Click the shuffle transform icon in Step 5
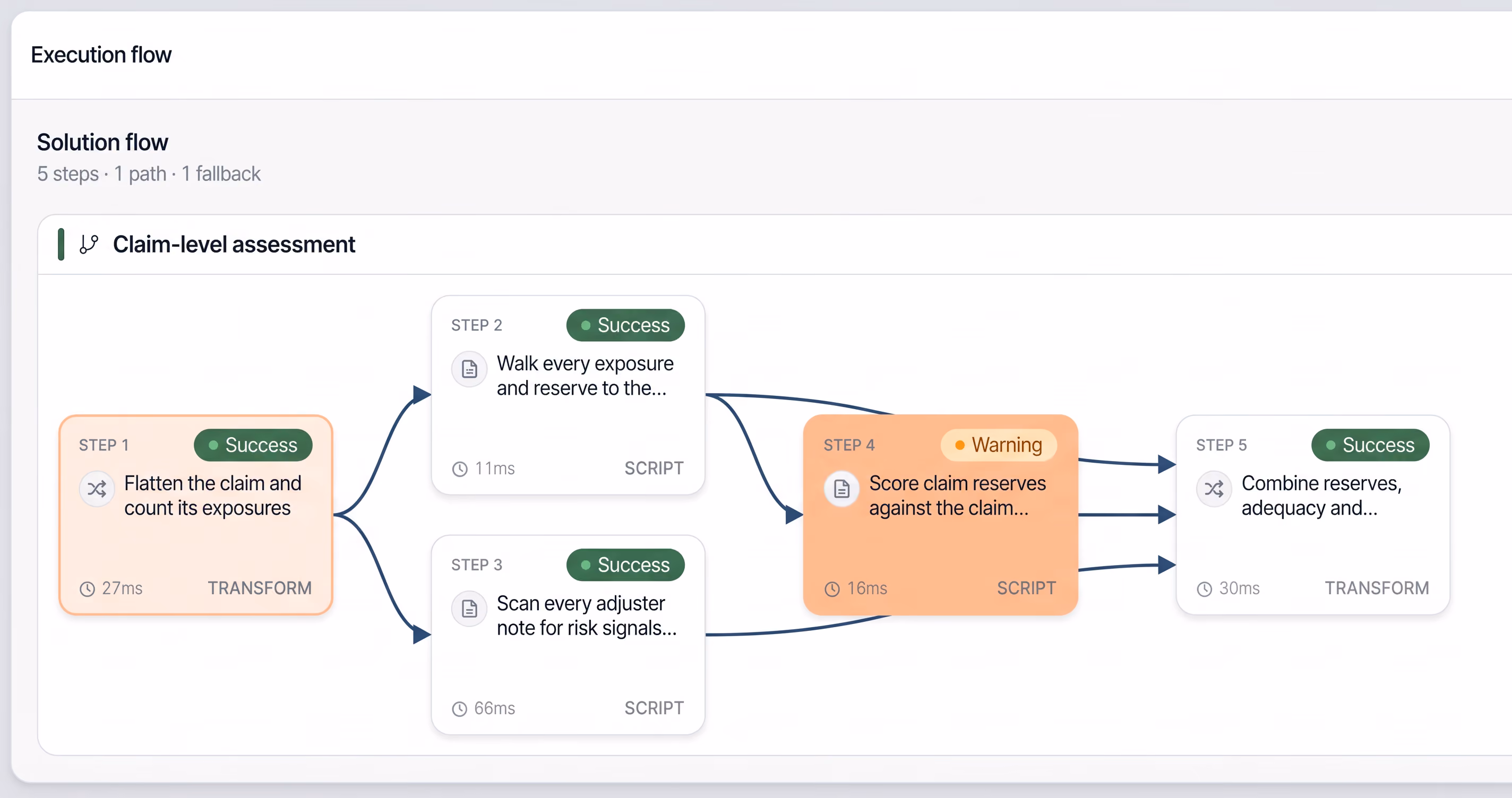This screenshot has height=798, width=1512. point(1214,488)
